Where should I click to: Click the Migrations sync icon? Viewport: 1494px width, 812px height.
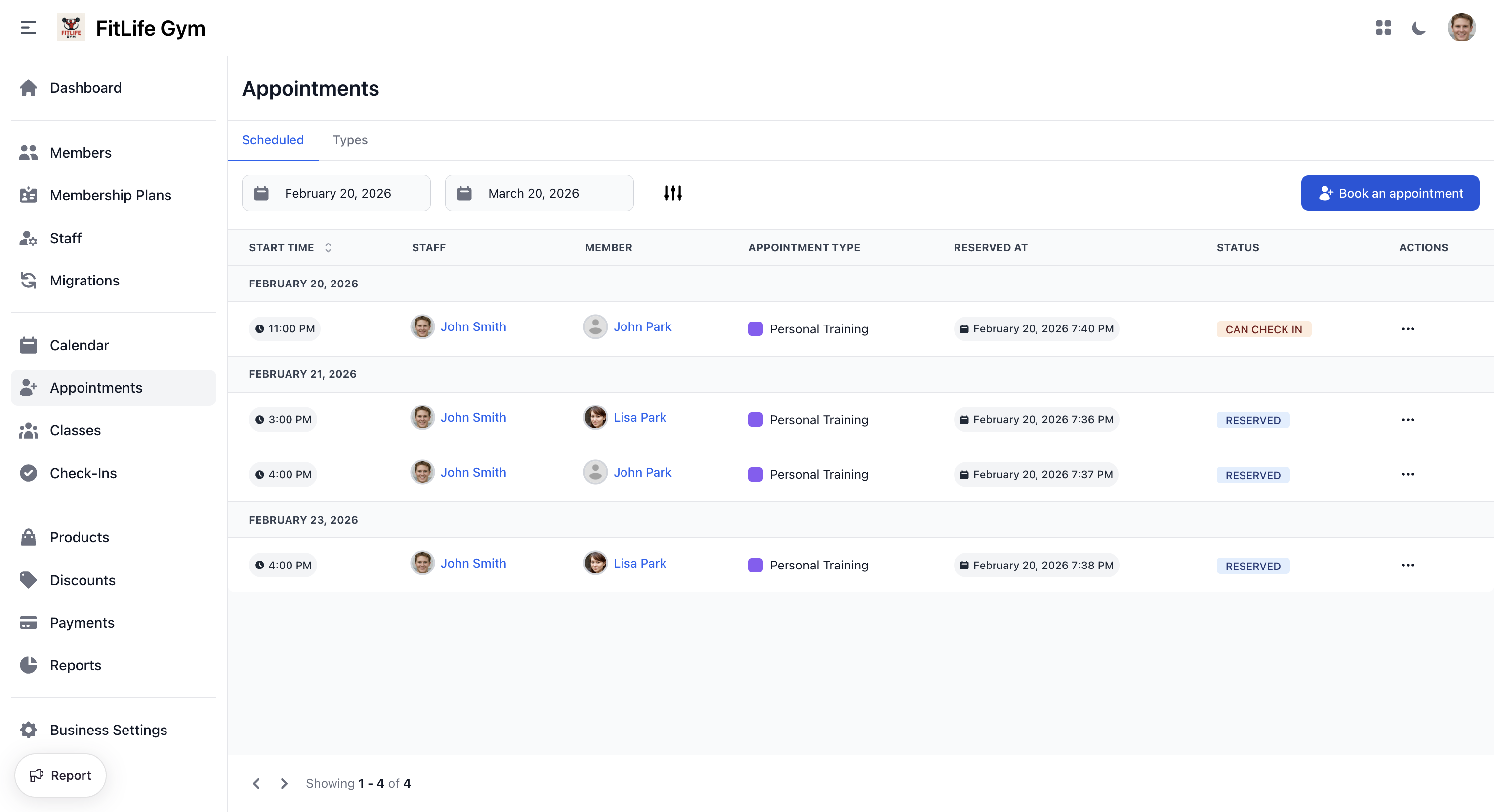pos(29,280)
